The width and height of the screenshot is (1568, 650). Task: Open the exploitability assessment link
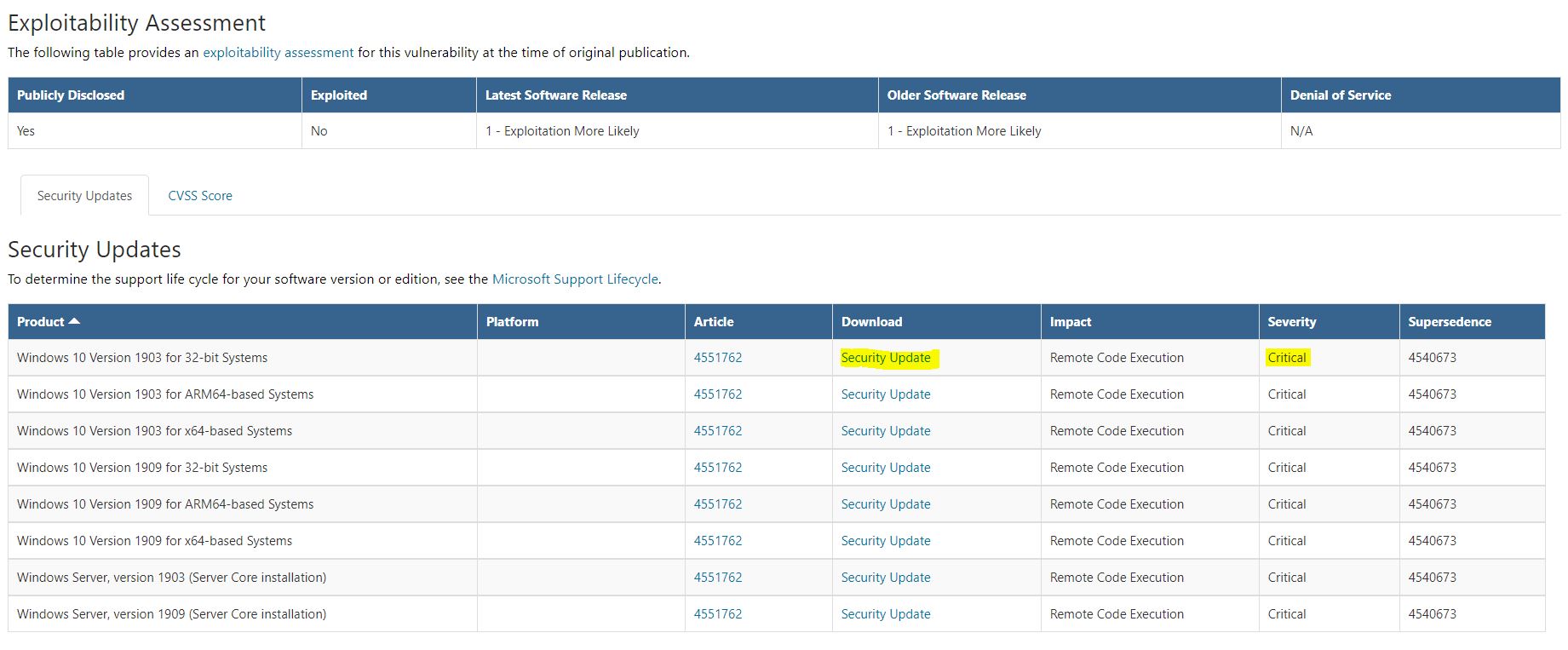278,53
